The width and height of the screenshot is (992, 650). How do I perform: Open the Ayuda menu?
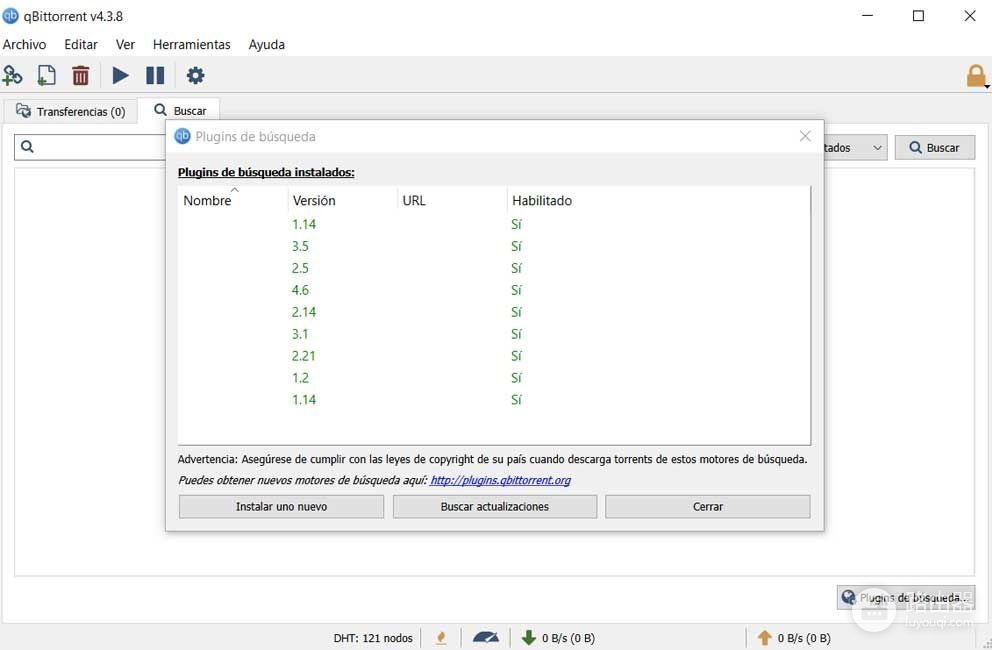coord(266,44)
